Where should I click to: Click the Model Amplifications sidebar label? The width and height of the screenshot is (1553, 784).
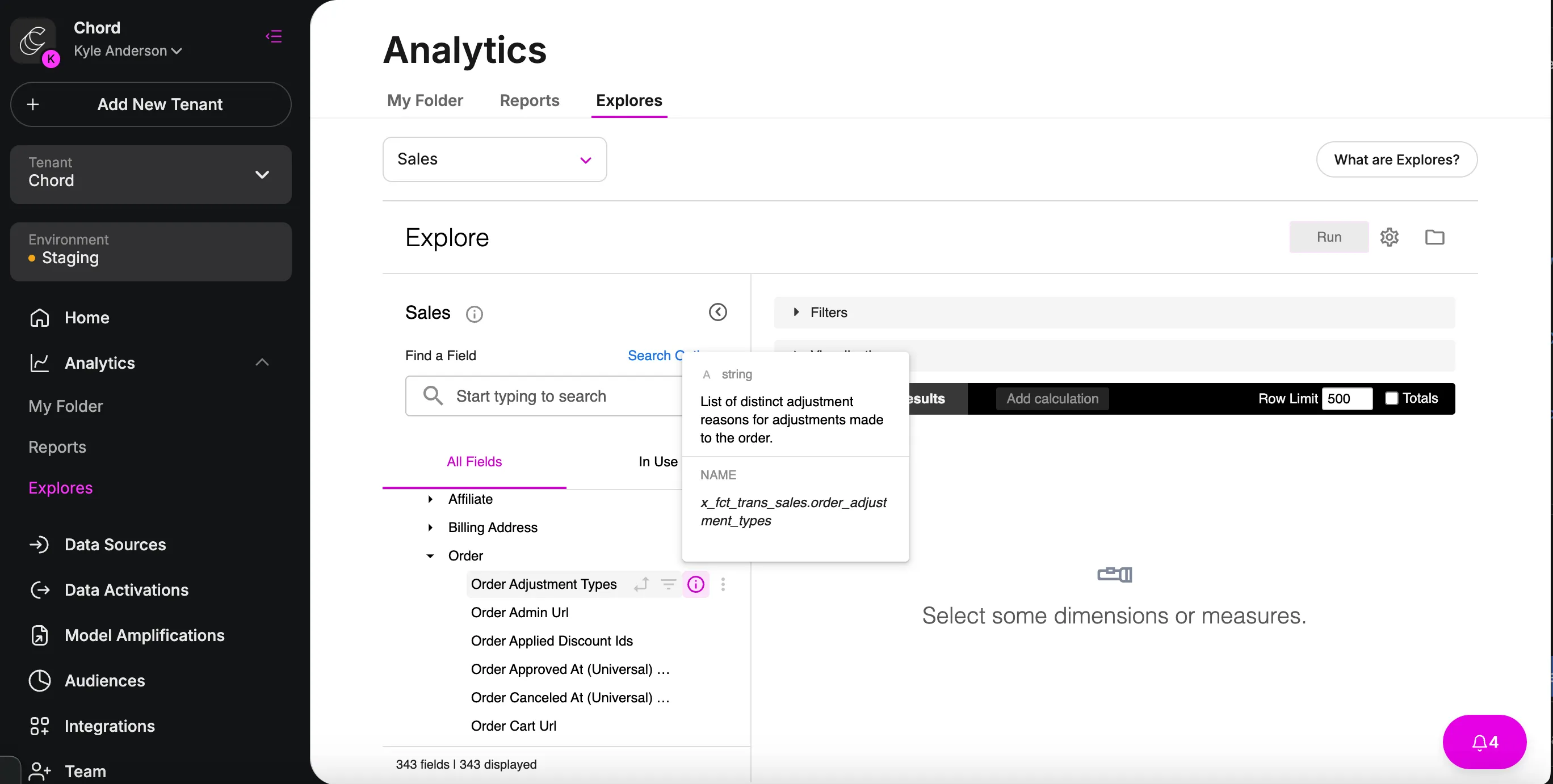[x=145, y=635]
